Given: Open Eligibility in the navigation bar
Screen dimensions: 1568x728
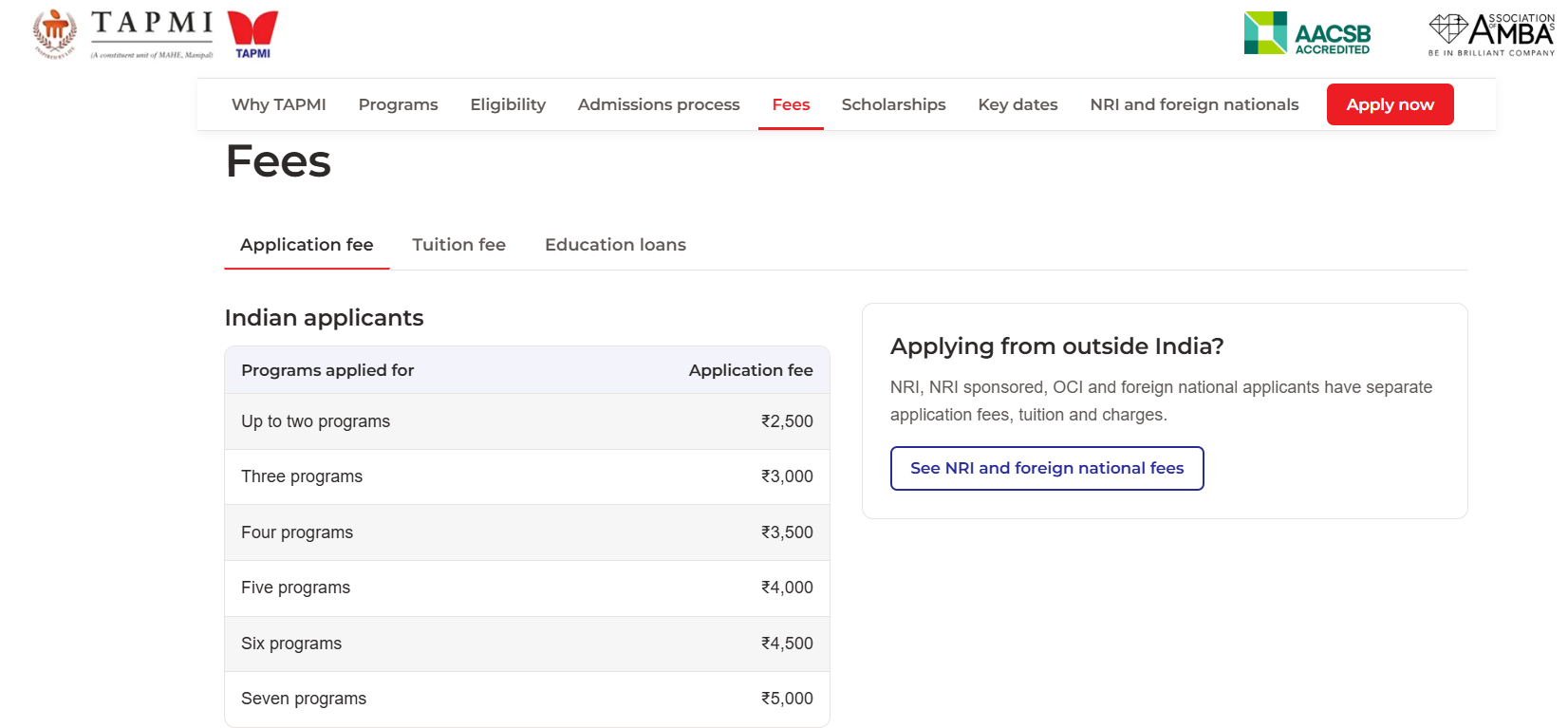Looking at the screenshot, I should coord(508,104).
